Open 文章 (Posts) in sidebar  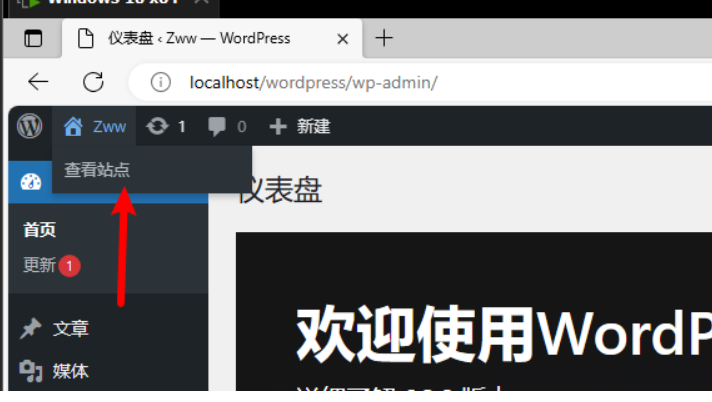pos(70,328)
